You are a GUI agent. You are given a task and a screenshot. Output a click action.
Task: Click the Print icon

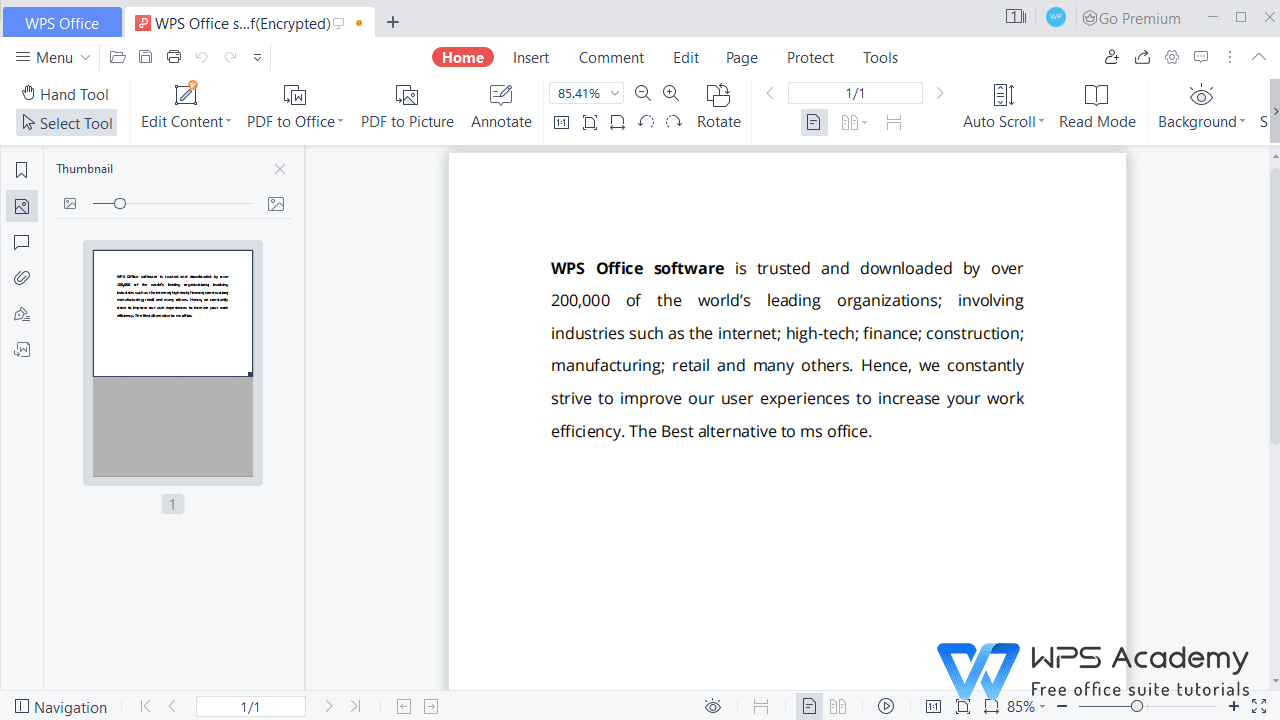pyautogui.click(x=174, y=58)
